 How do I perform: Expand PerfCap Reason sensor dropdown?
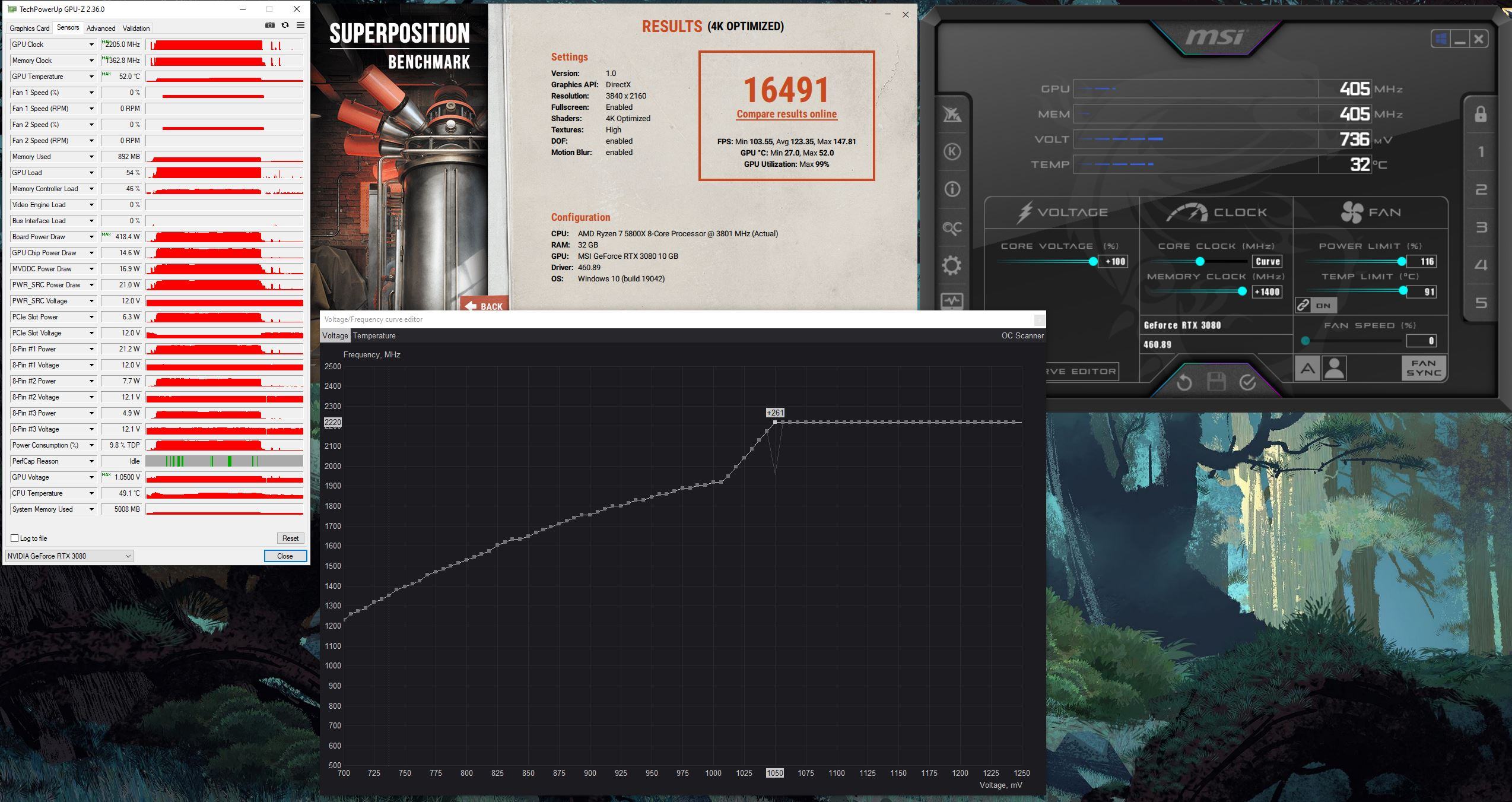pyautogui.click(x=91, y=461)
